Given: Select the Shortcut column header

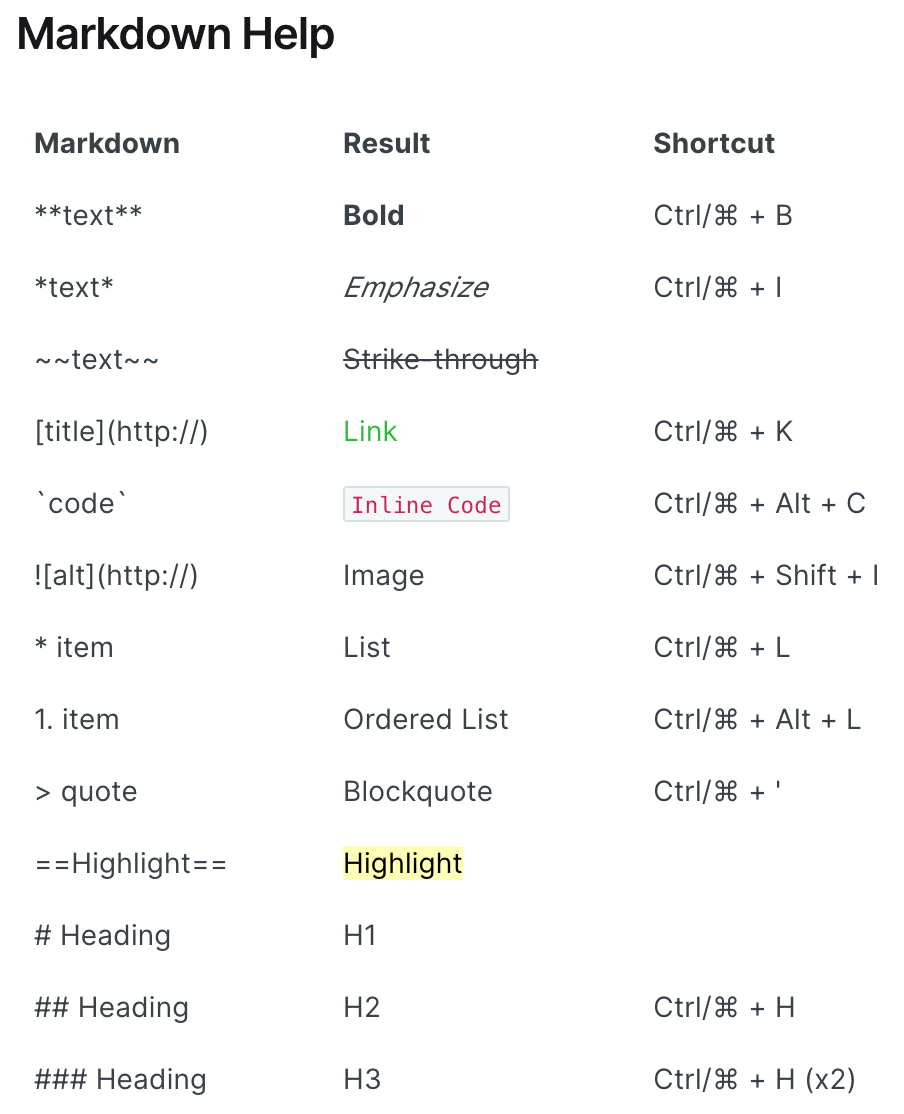Looking at the screenshot, I should [714, 144].
